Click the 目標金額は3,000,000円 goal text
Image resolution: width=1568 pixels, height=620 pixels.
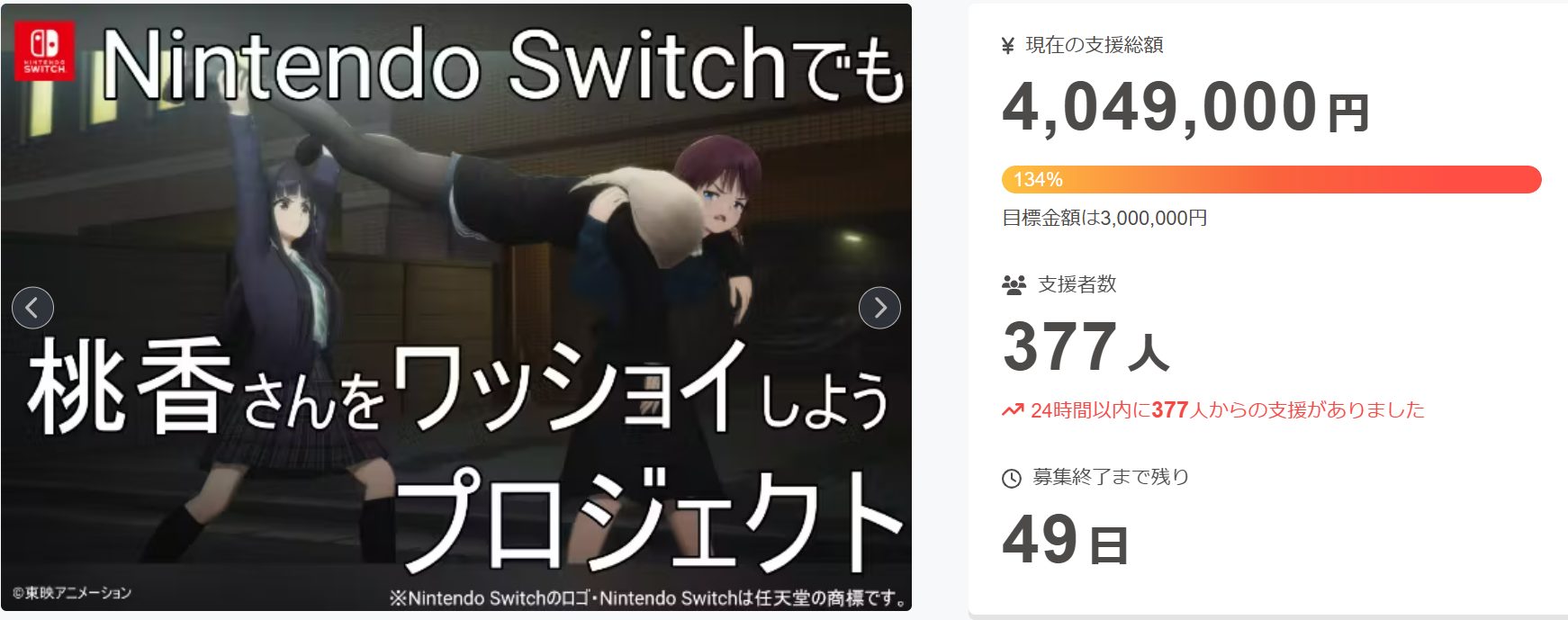click(x=1104, y=218)
